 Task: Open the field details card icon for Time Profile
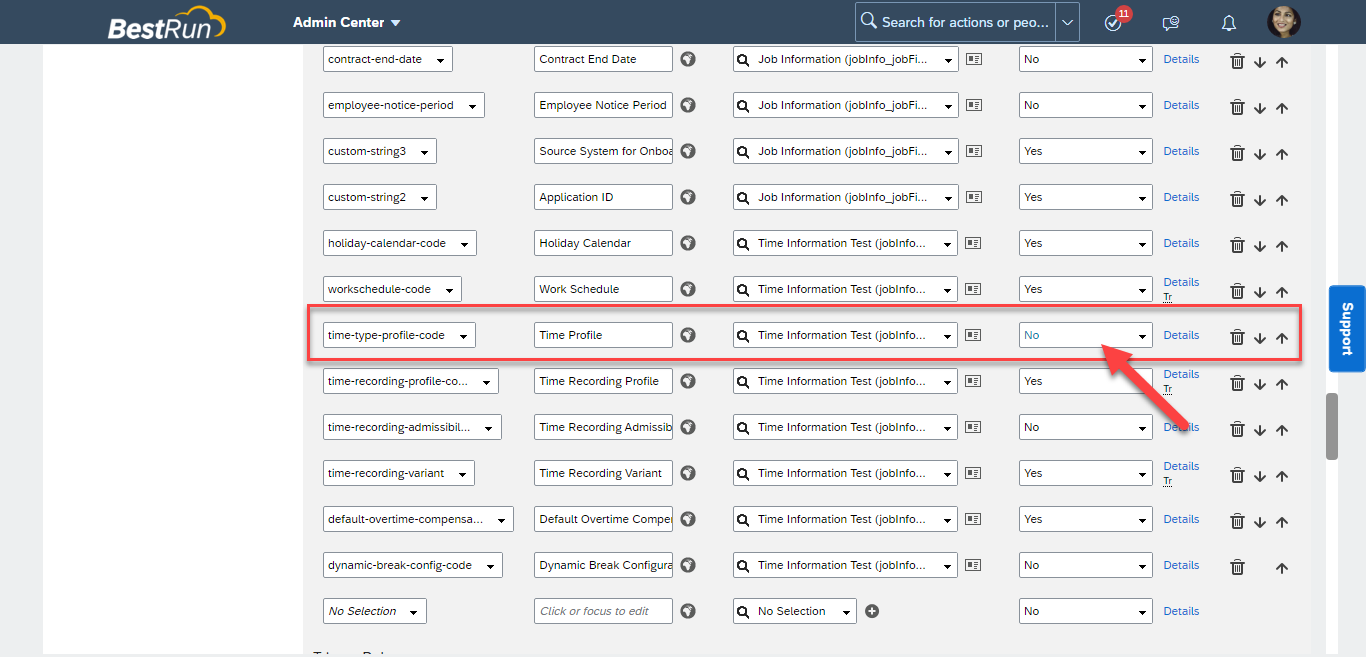click(973, 335)
